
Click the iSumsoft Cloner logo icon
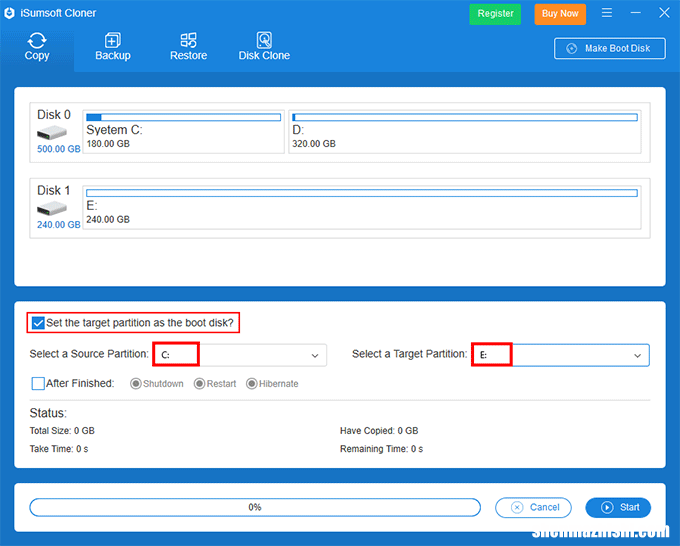[10, 13]
